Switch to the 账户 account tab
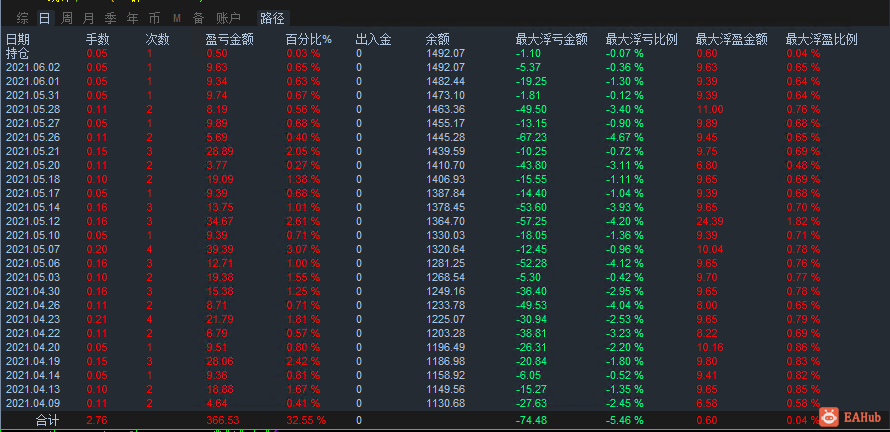Image resolution: width=890 pixels, height=432 pixels. (228, 18)
